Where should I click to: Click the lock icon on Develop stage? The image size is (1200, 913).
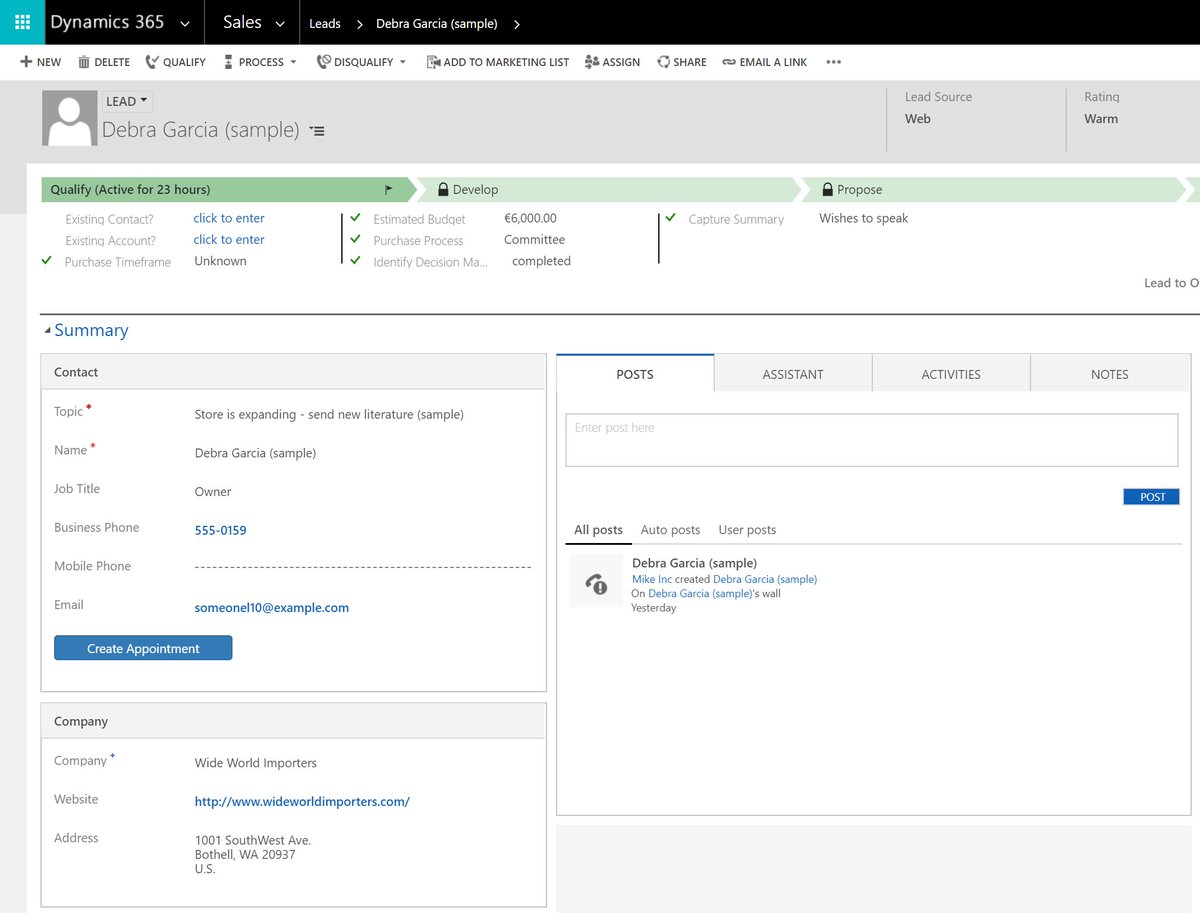tap(443, 189)
